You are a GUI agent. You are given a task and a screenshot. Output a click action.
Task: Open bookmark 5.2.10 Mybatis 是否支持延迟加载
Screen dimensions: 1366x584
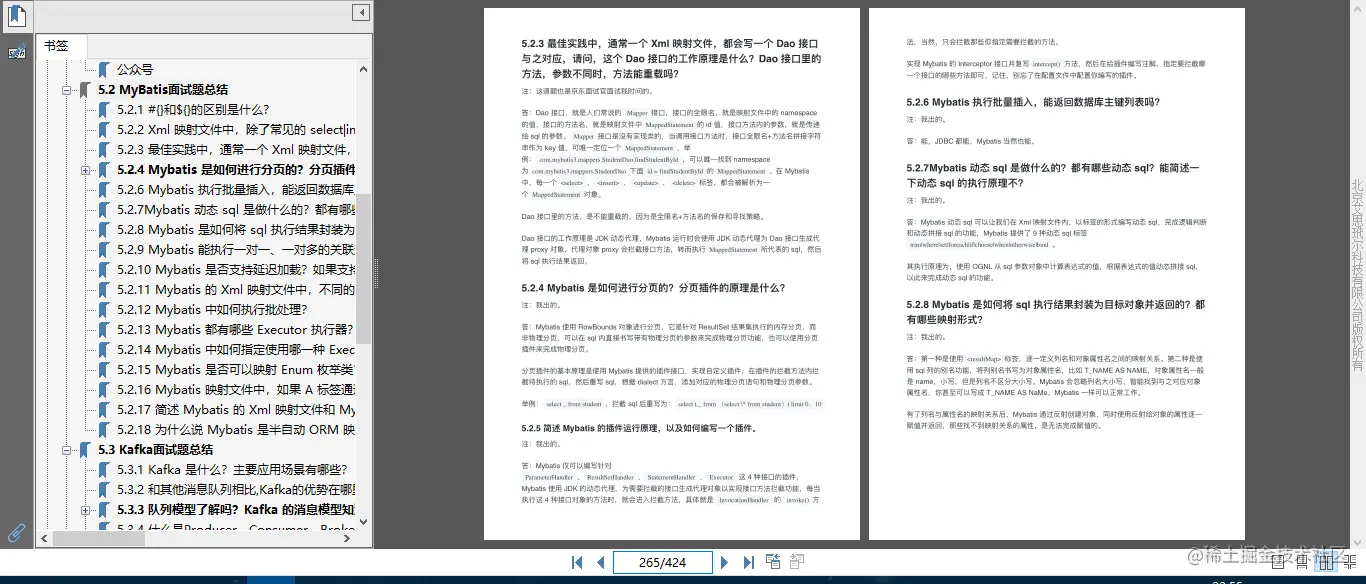point(236,270)
